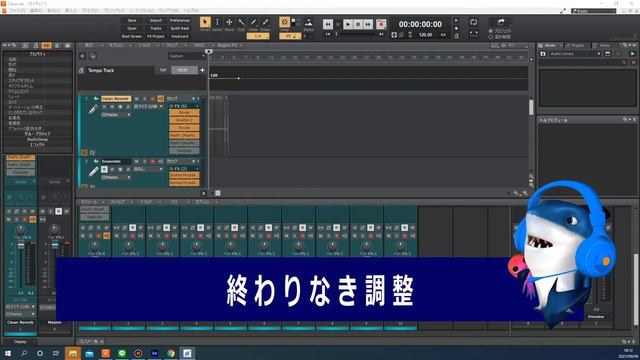The width and height of the screenshot is (640, 360).
Task: Arm record on Clean Reverb track
Action: [152, 99]
